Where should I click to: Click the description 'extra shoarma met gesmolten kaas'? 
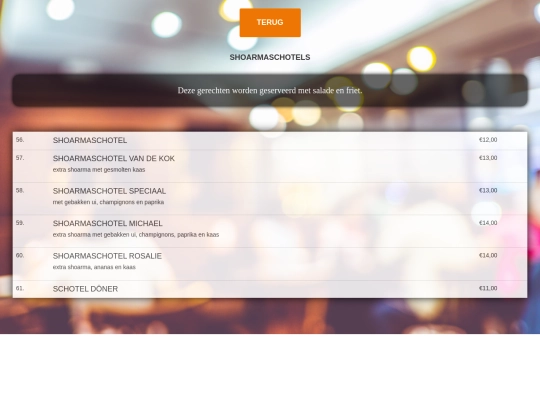coord(99,170)
